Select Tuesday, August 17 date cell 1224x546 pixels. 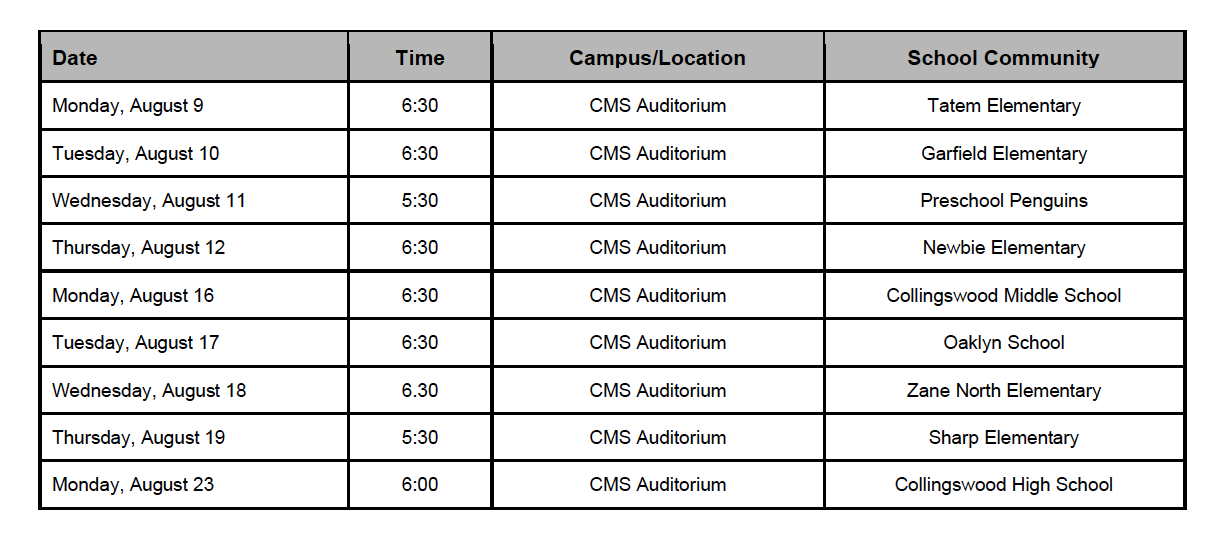(195, 342)
